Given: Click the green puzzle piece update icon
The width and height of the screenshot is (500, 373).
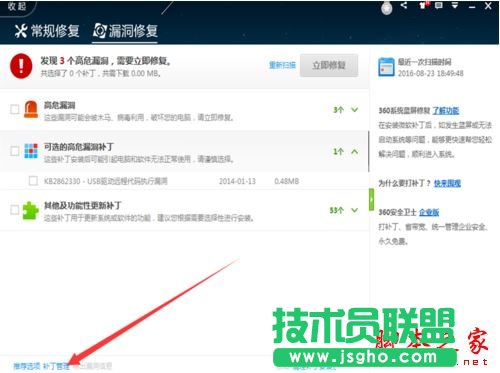Looking at the screenshot, I should point(31,211).
